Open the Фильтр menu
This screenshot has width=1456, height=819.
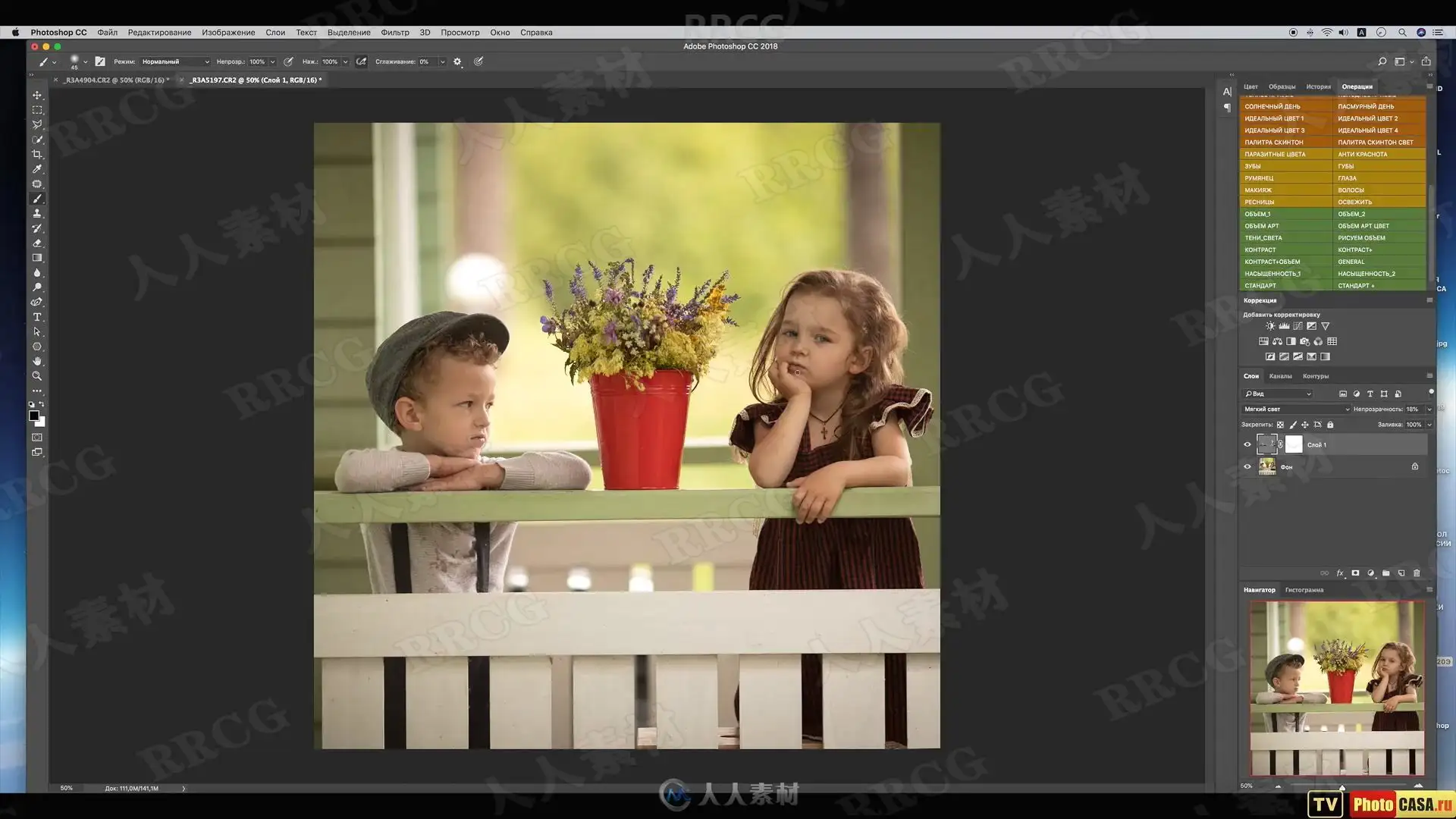pos(394,33)
